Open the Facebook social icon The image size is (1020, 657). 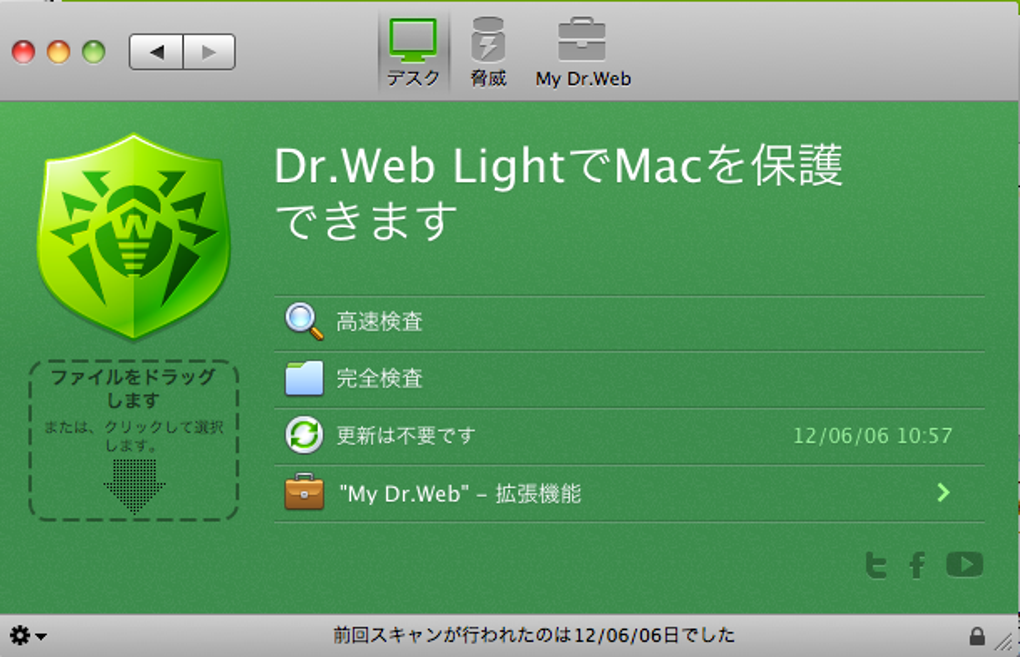(917, 565)
